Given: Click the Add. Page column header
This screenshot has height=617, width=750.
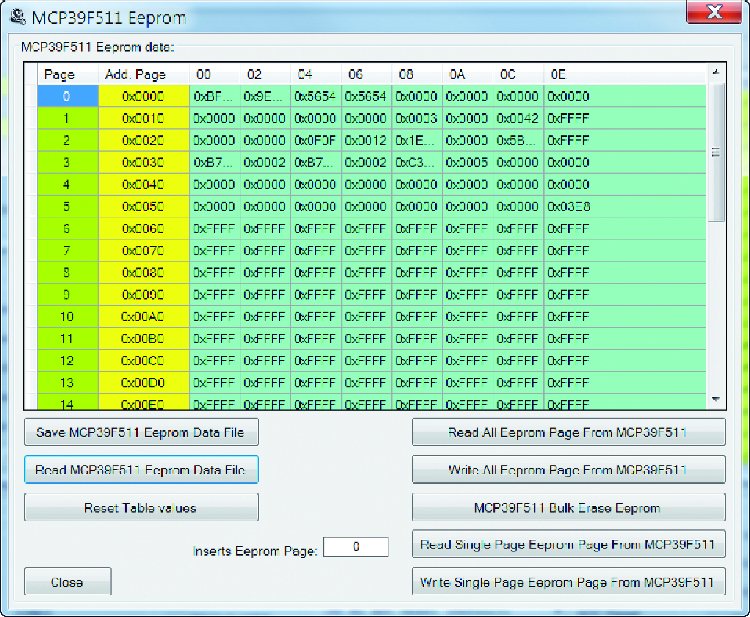Looking at the screenshot, I should [x=143, y=74].
